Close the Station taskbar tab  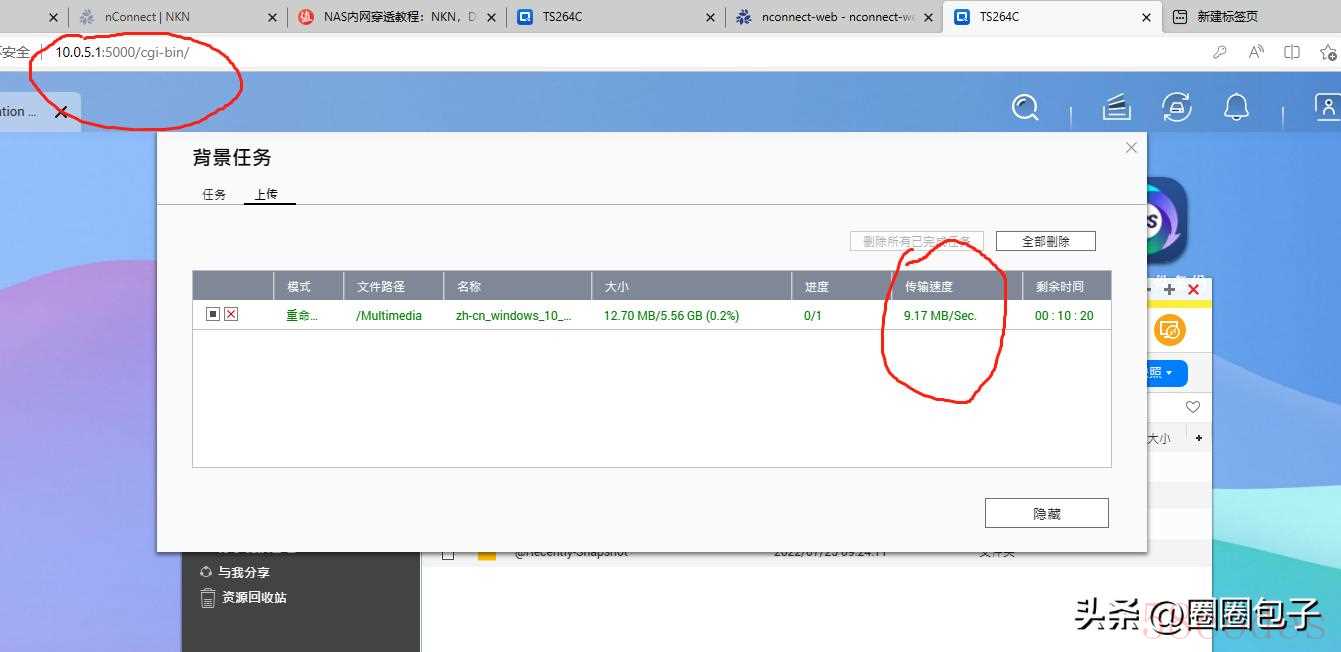61,112
